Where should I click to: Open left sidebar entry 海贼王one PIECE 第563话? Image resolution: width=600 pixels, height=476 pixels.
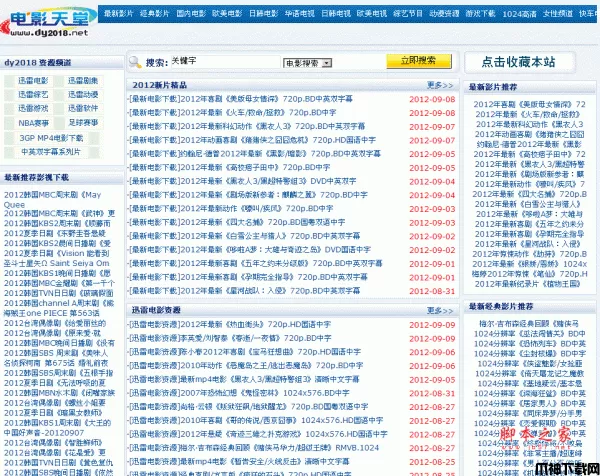(52, 313)
